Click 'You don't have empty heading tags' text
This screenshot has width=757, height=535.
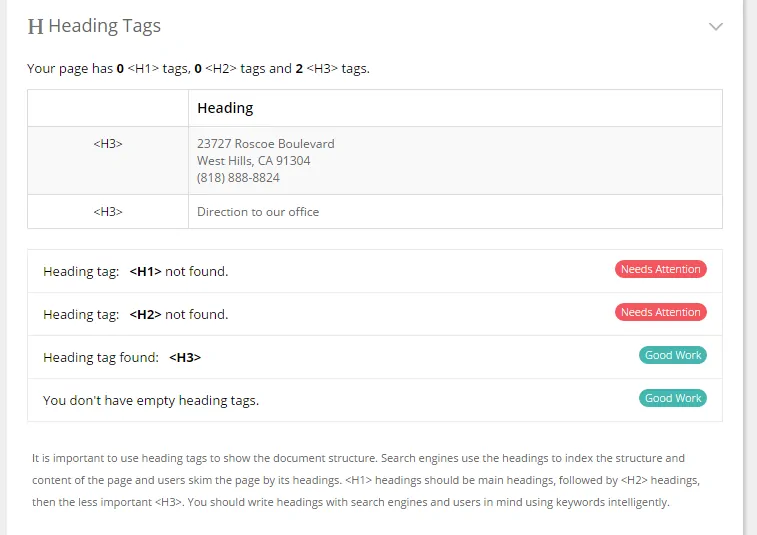(151, 400)
